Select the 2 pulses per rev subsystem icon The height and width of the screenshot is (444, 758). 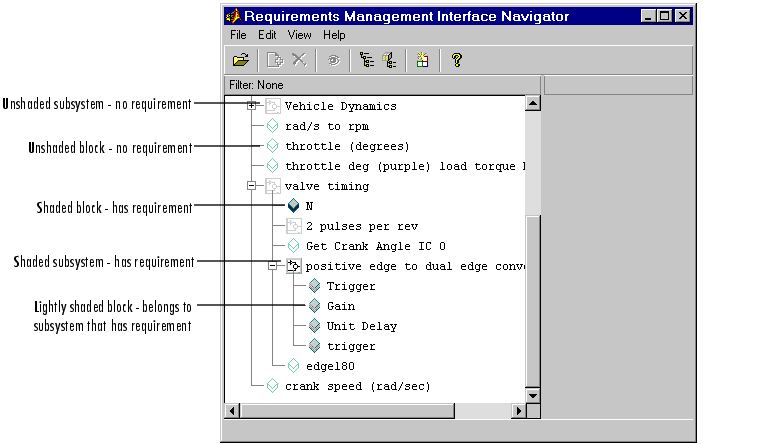(x=293, y=226)
